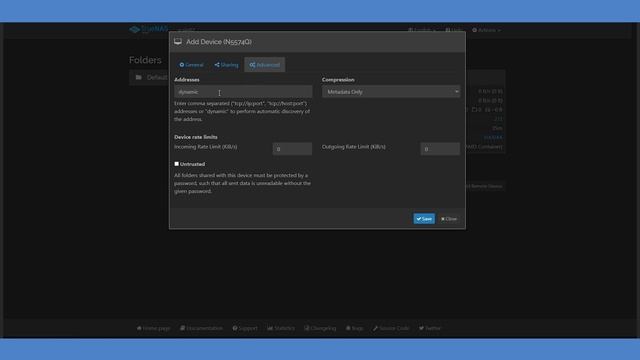Click the house icon beside Home page
This screenshot has height=360, width=640.
pos(139,328)
